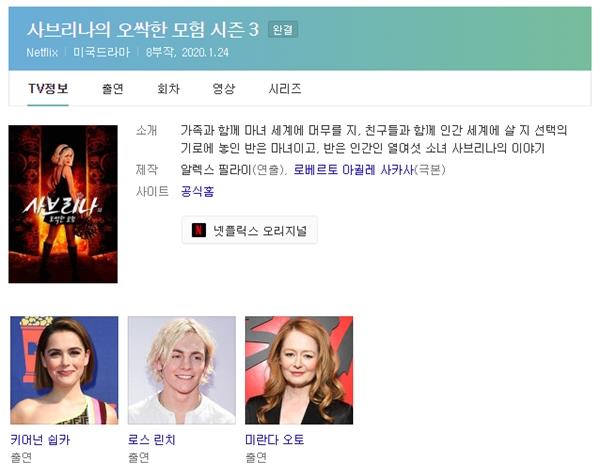Open the 회차 tab

click(x=168, y=89)
